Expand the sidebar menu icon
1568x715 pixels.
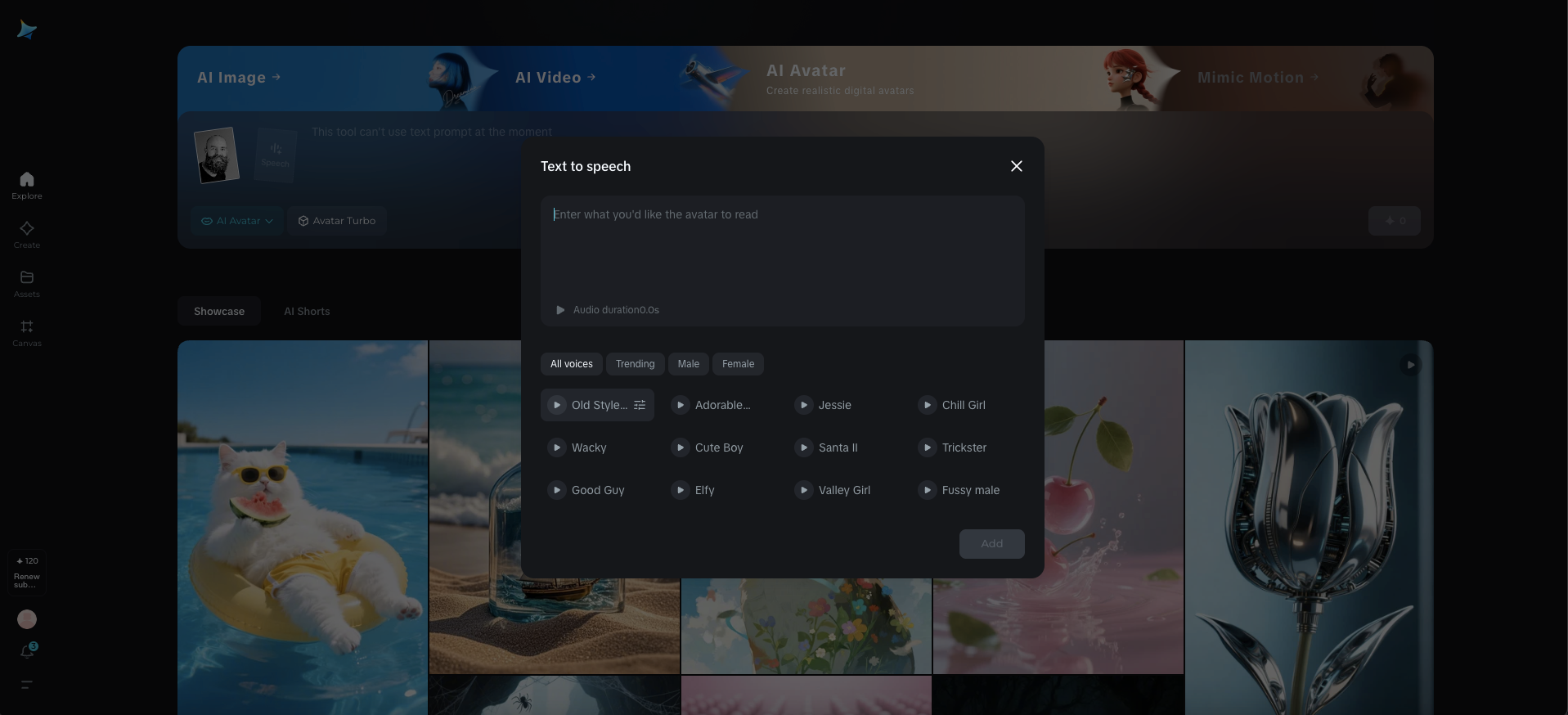click(x=27, y=685)
